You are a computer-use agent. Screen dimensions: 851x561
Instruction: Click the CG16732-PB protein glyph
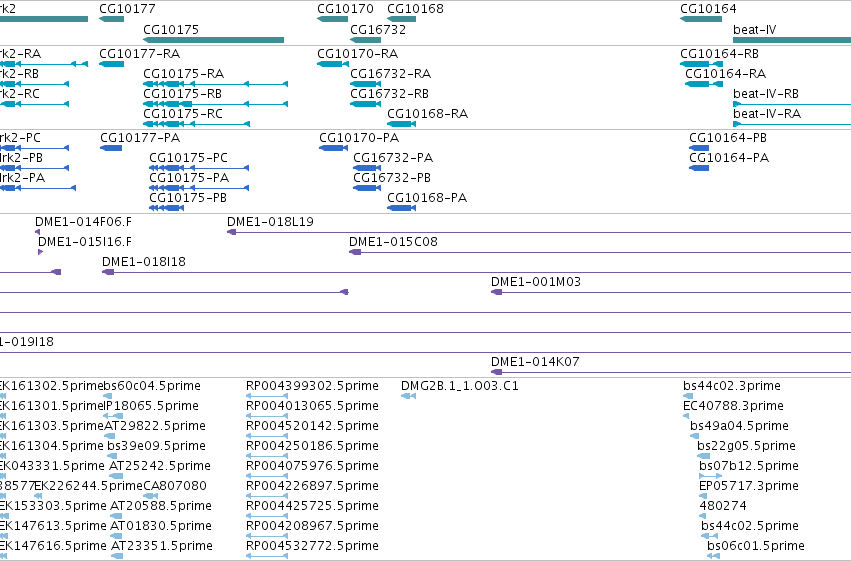click(367, 188)
